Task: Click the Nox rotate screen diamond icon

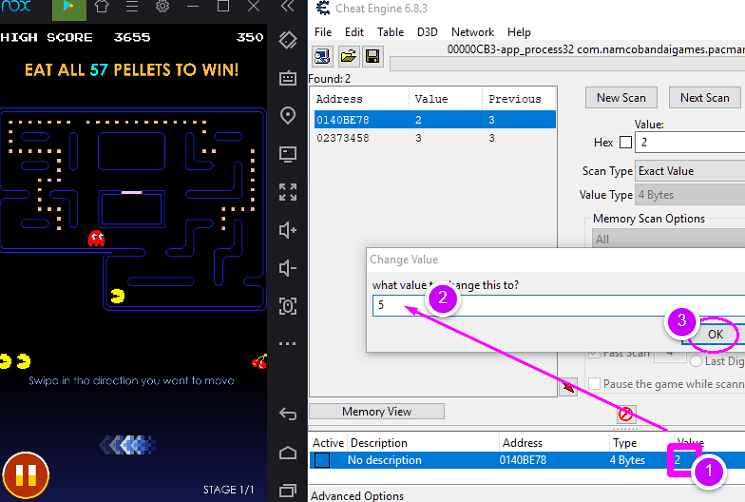Action: click(x=287, y=40)
